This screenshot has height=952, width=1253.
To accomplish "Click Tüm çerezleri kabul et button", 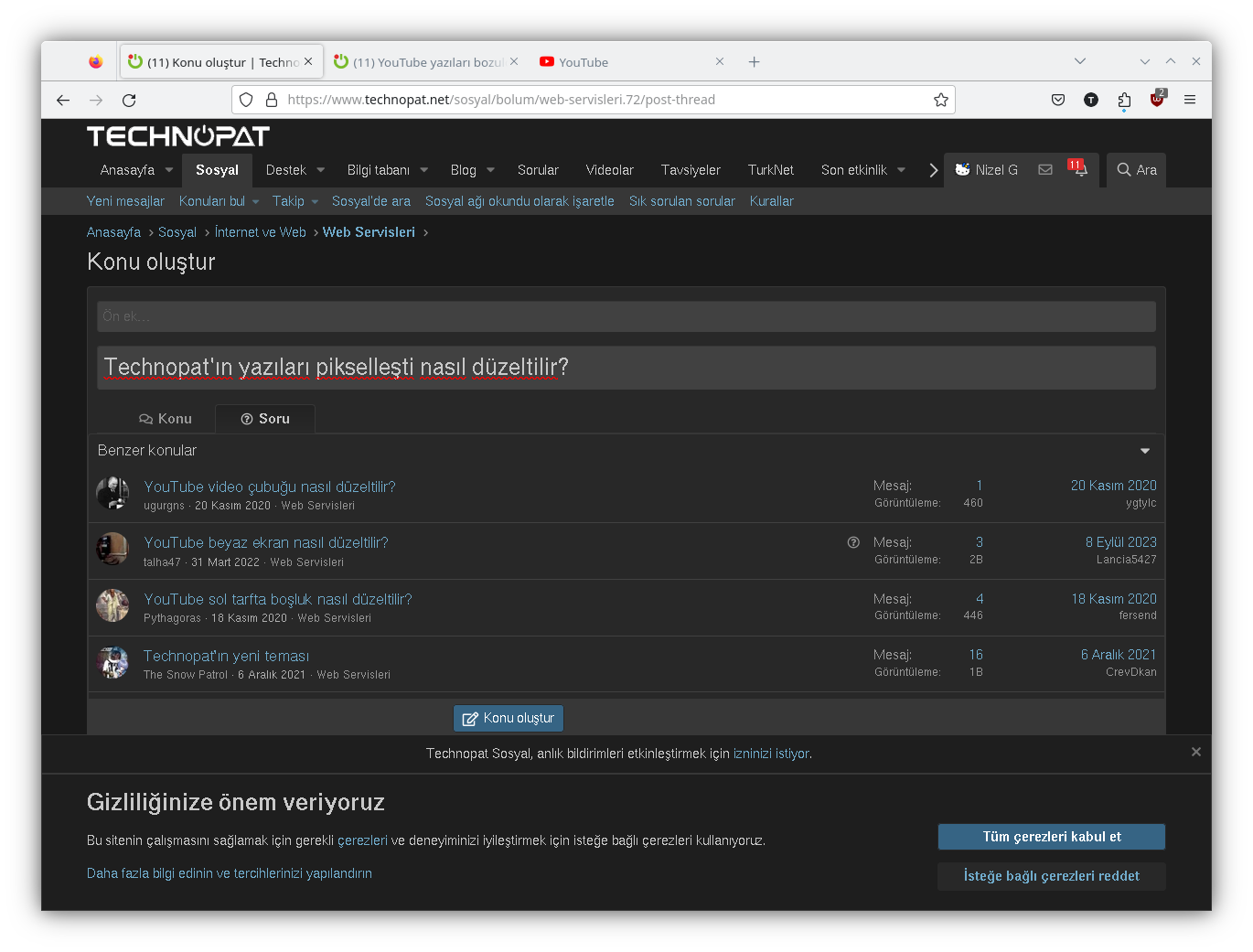I will click(1052, 837).
